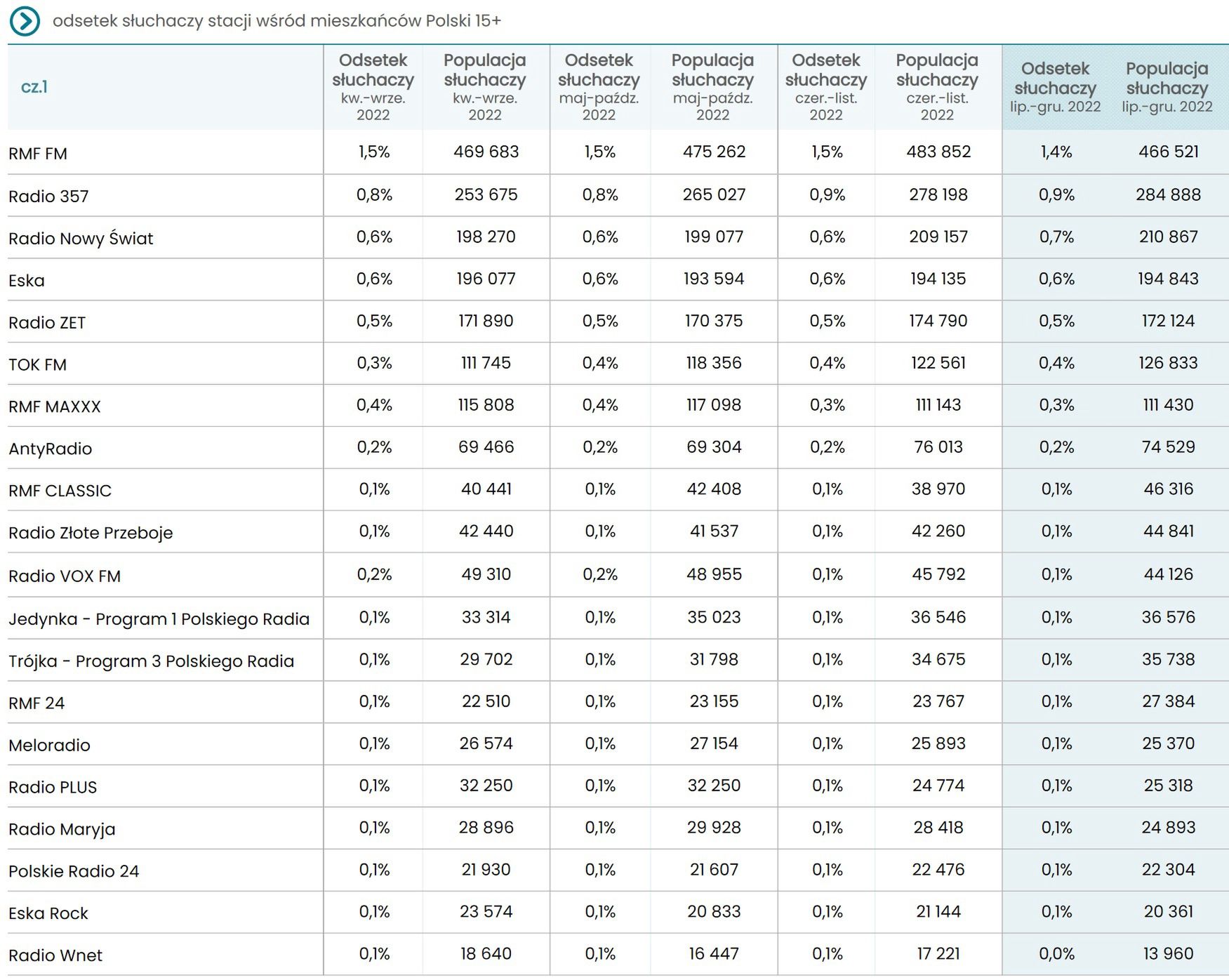Click Jedynka - Program 1 Polskiego Radia
The image size is (1229, 980).
click(159, 619)
